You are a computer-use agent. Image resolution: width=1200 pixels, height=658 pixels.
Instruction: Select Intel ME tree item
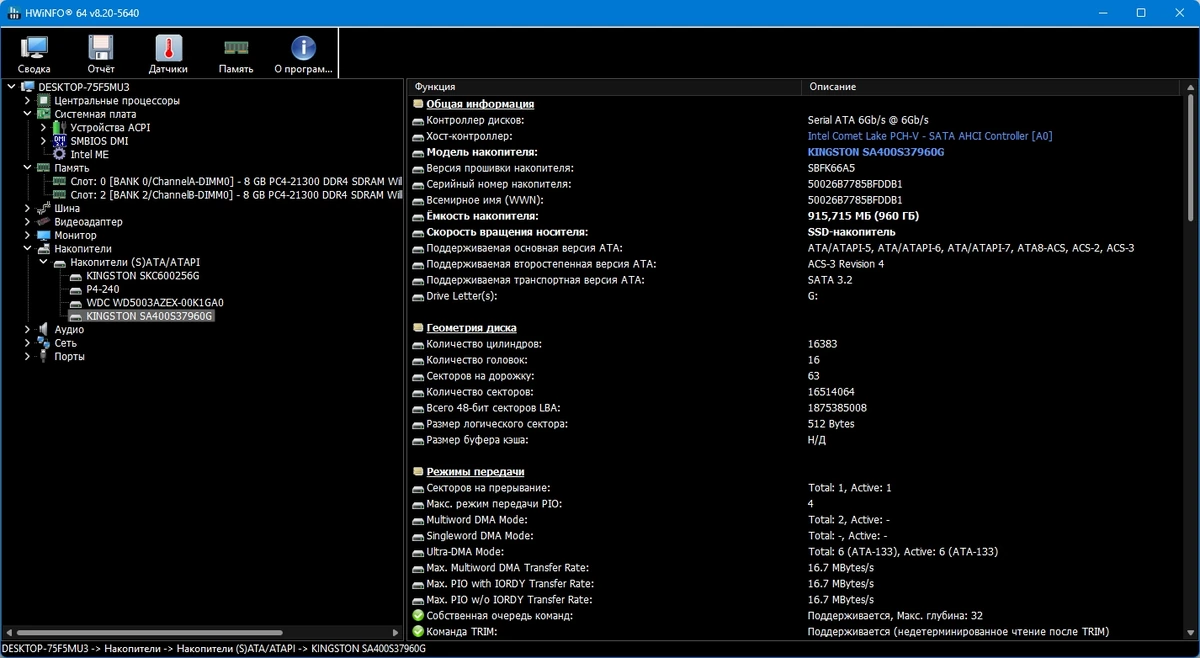[x=89, y=155]
